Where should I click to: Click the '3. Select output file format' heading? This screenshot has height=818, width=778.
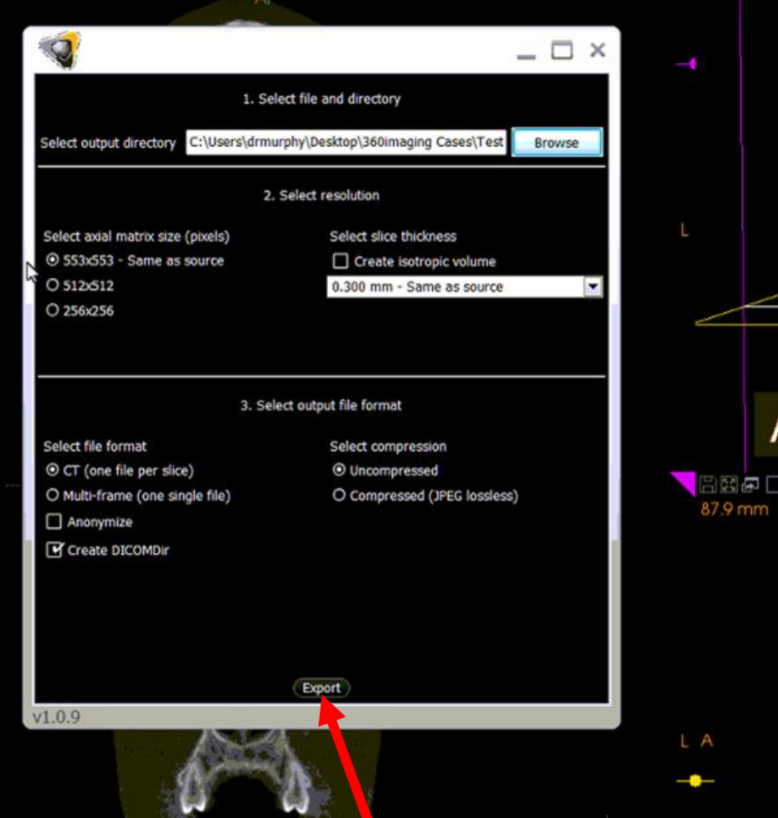point(321,405)
